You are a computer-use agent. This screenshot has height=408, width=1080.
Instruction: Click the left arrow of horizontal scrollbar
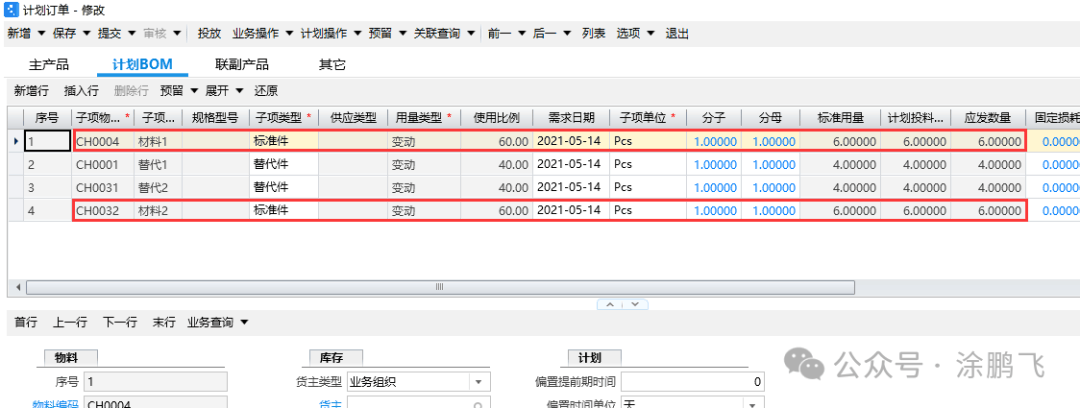17,288
